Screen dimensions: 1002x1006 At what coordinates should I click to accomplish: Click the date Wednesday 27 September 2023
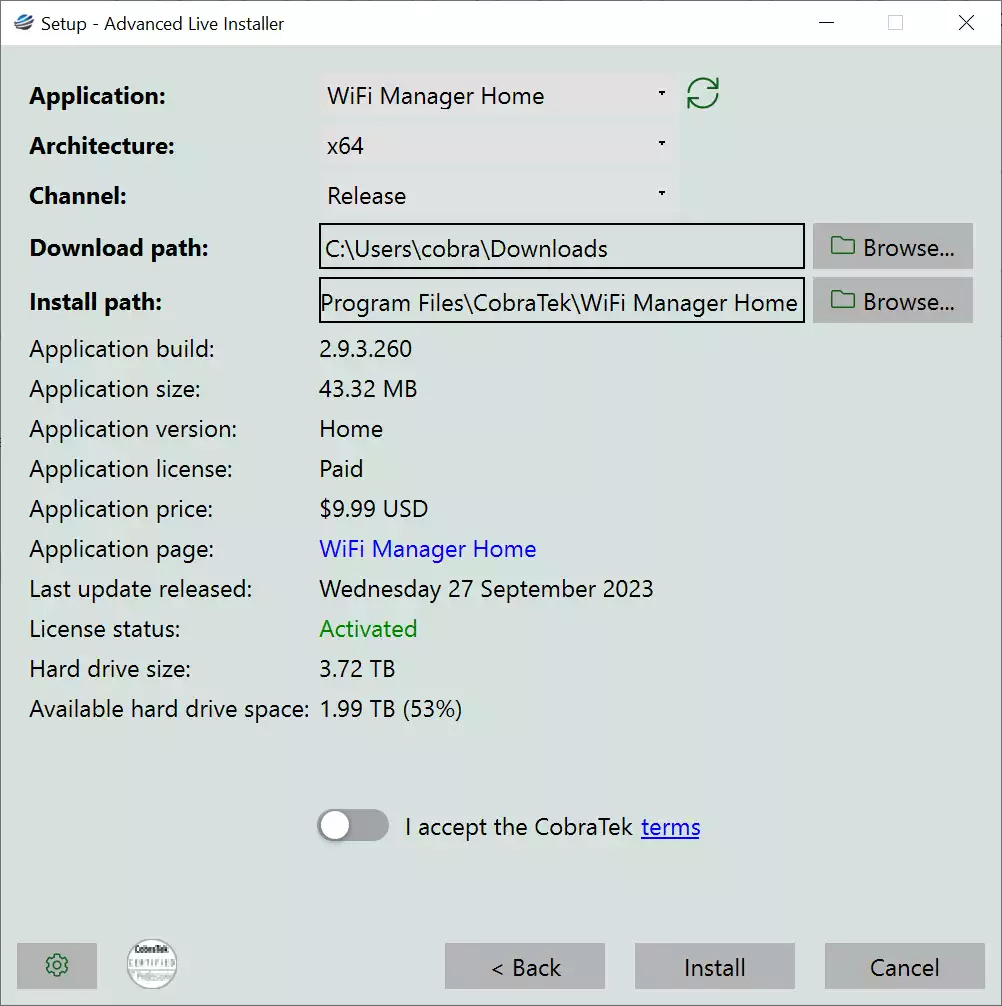coord(486,589)
